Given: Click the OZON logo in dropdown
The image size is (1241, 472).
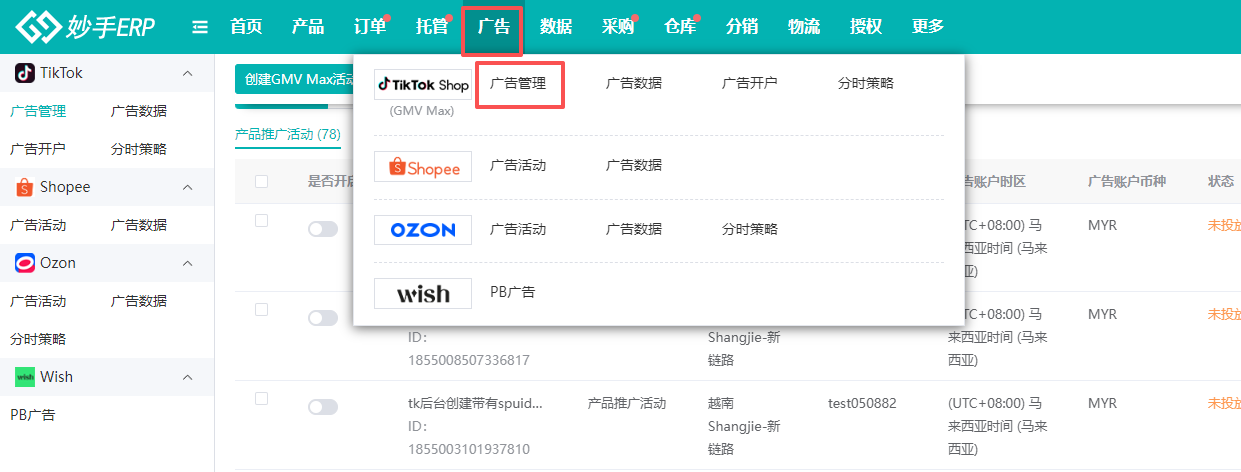Looking at the screenshot, I should (x=423, y=230).
